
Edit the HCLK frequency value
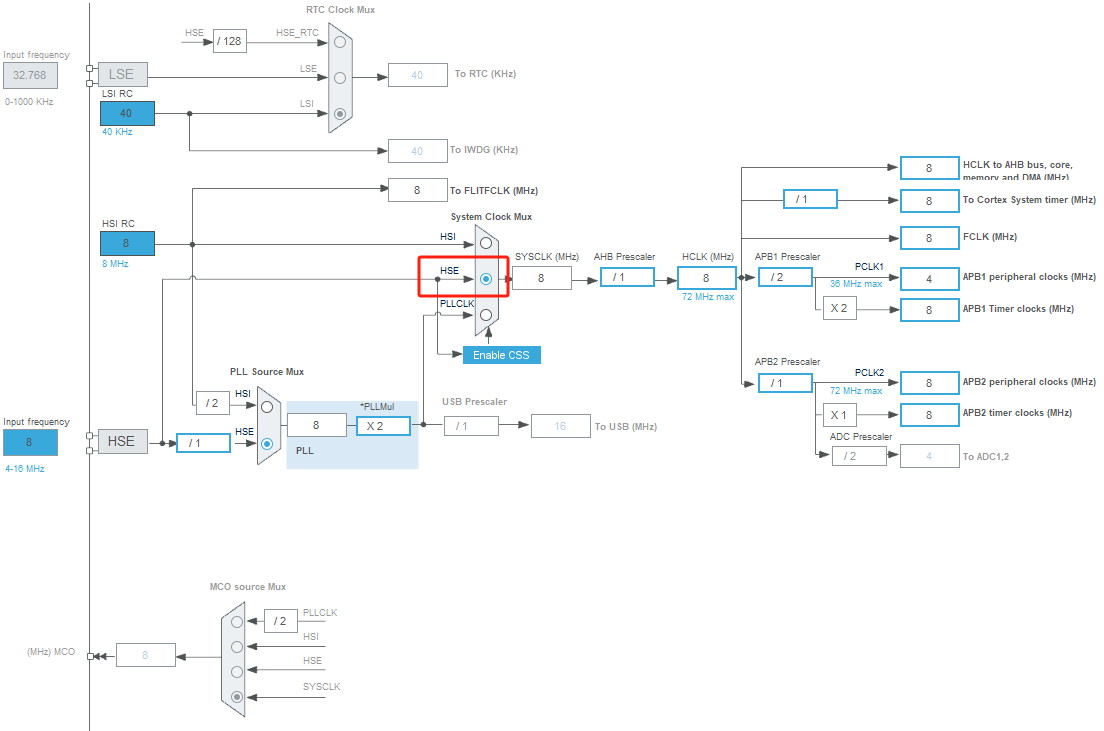pyautogui.click(x=707, y=277)
